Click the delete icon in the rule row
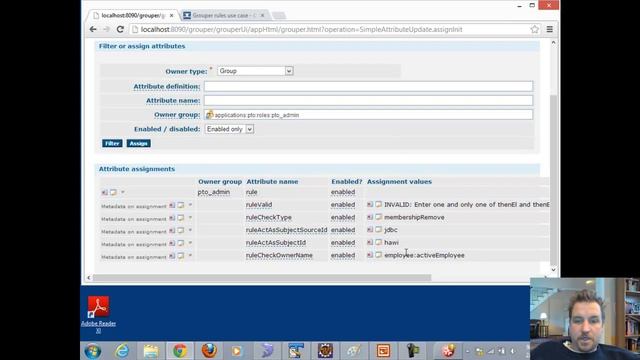Viewport: 640px width, 360px height. click(x=104, y=192)
